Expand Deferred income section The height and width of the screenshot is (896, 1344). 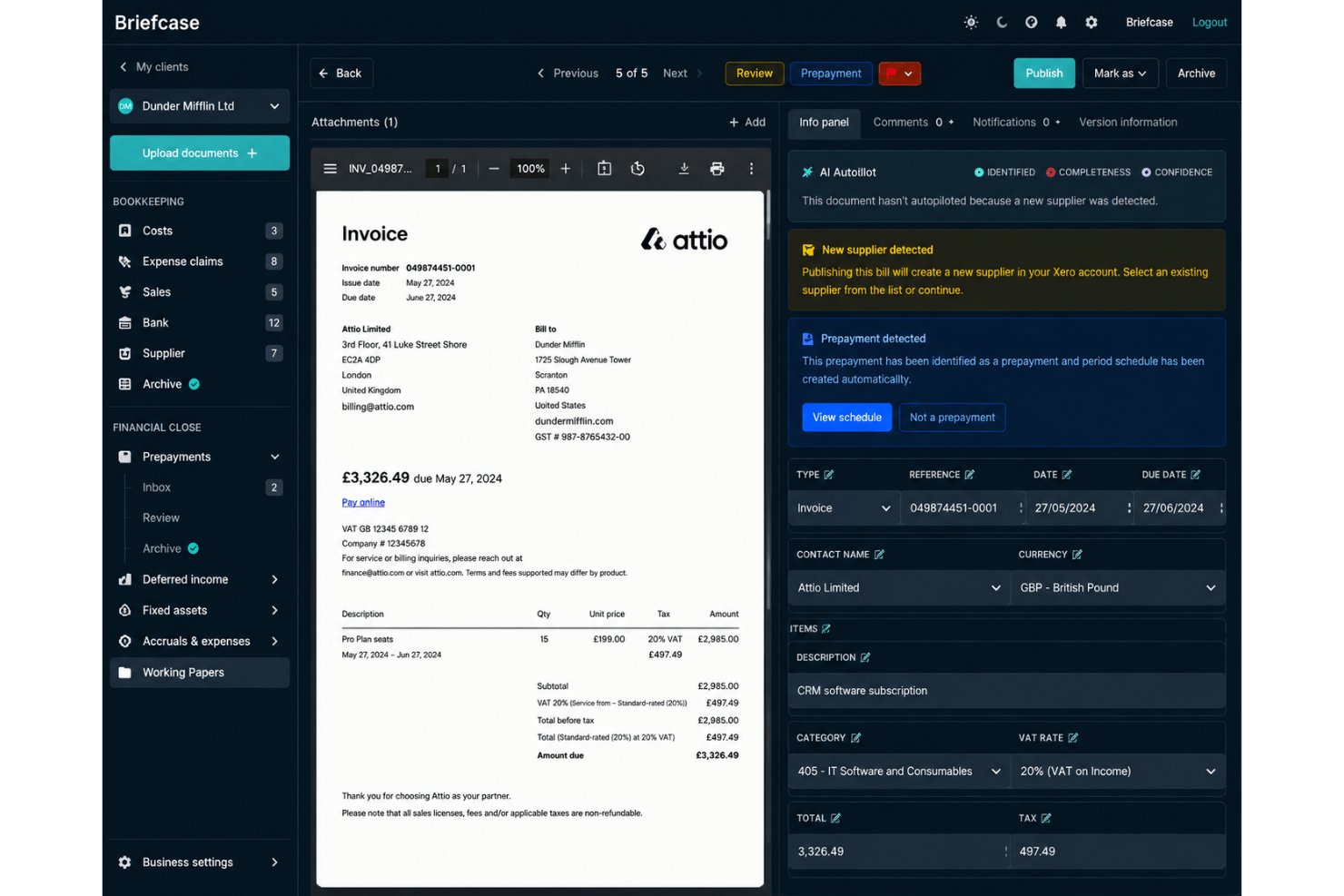tap(275, 580)
